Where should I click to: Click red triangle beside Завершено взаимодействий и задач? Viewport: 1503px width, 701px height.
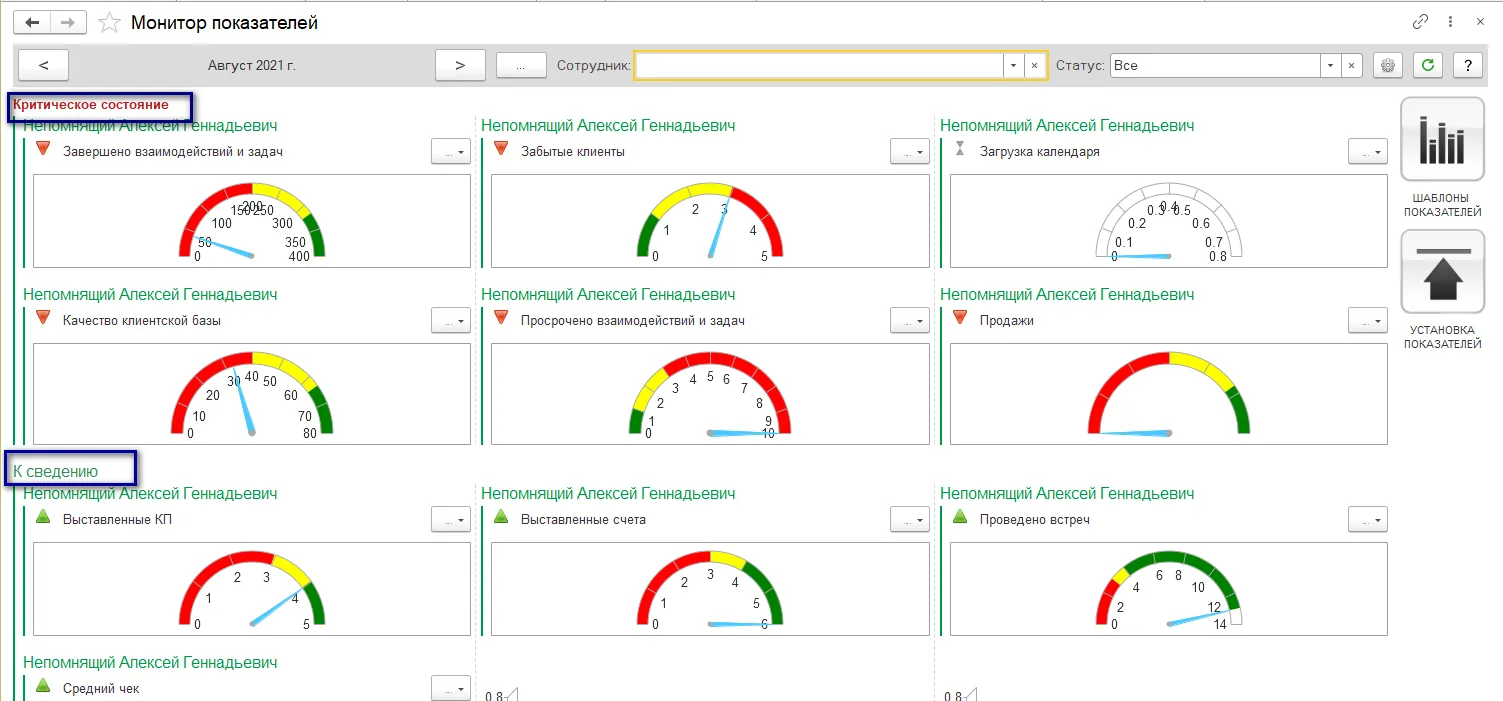click(43, 148)
